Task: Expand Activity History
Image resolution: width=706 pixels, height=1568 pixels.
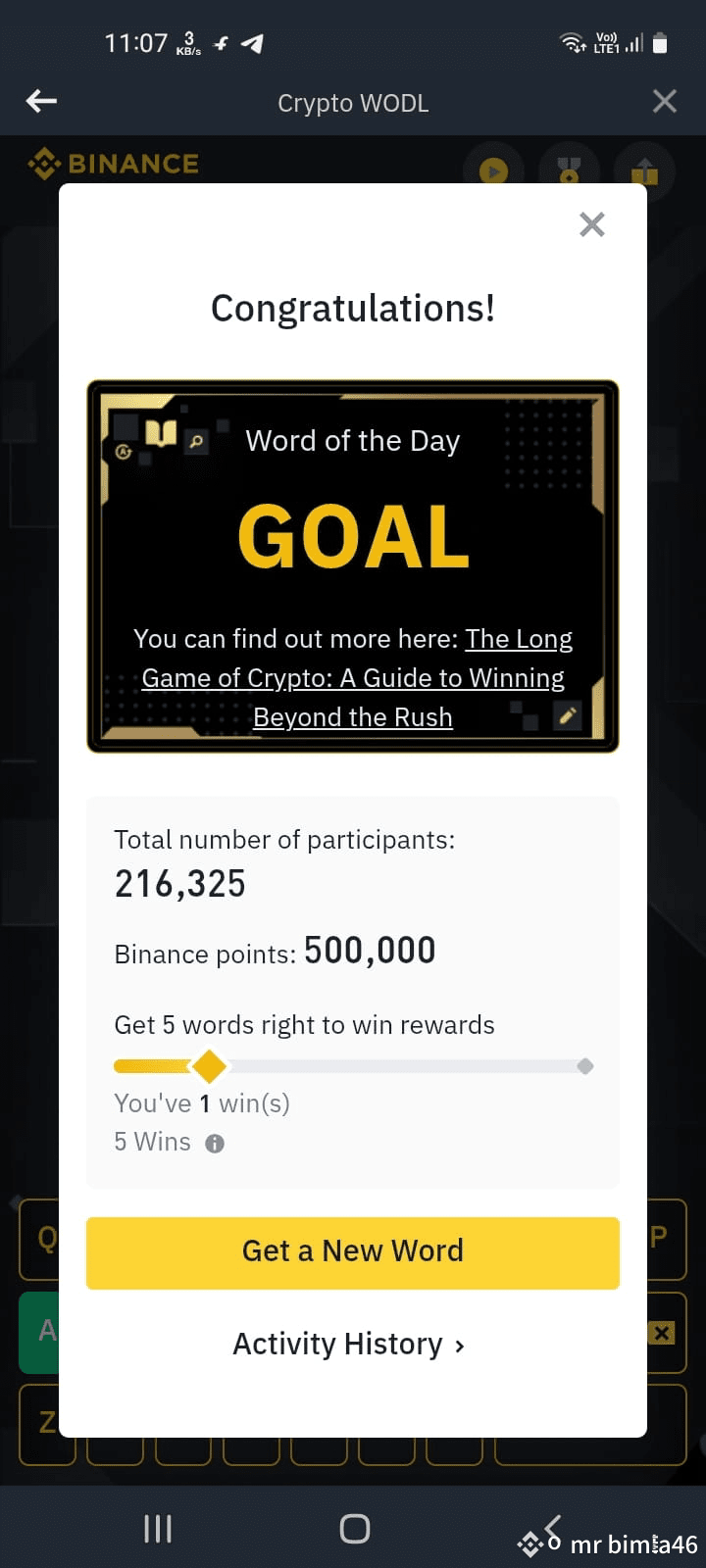Action: click(x=349, y=1344)
